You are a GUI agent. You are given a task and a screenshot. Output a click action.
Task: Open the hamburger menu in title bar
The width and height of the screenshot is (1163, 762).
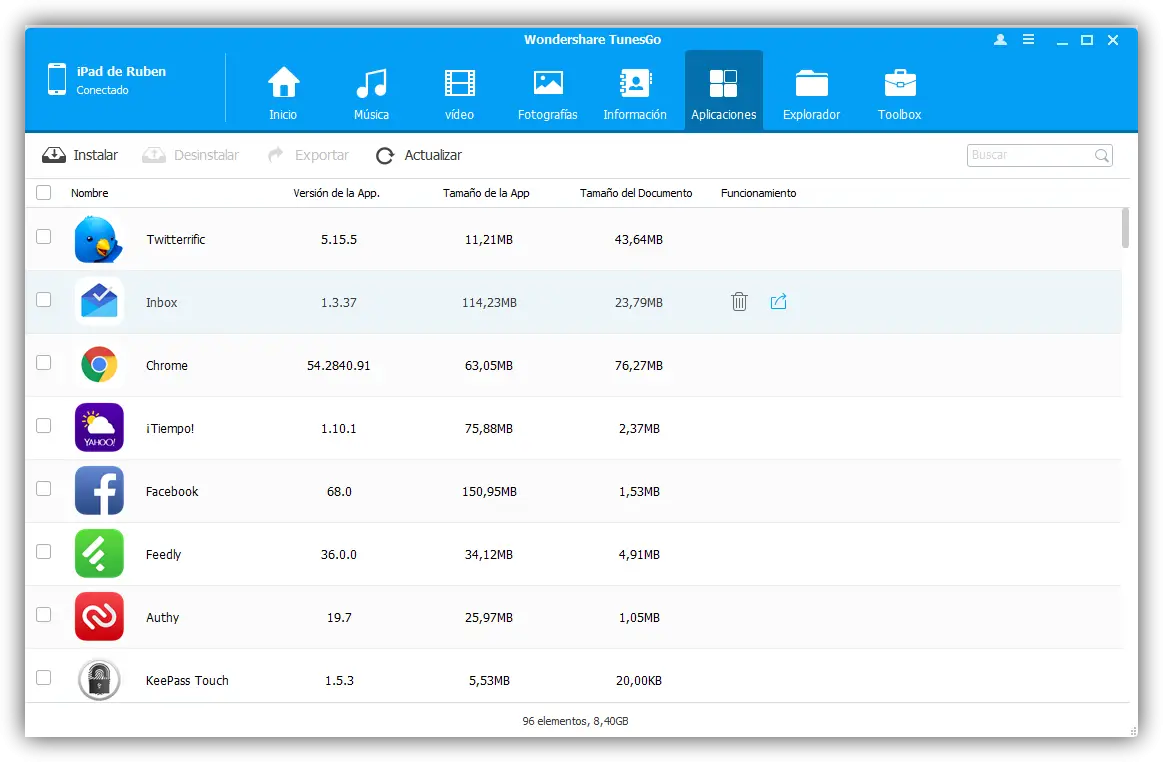(1028, 39)
